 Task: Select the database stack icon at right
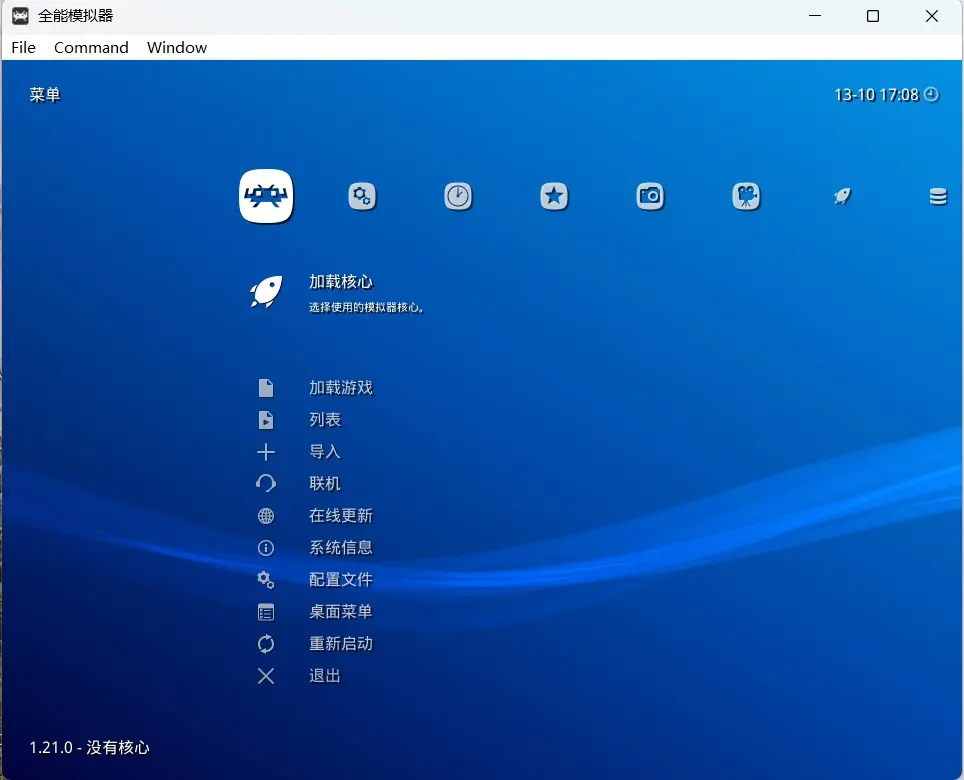[x=938, y=197]
